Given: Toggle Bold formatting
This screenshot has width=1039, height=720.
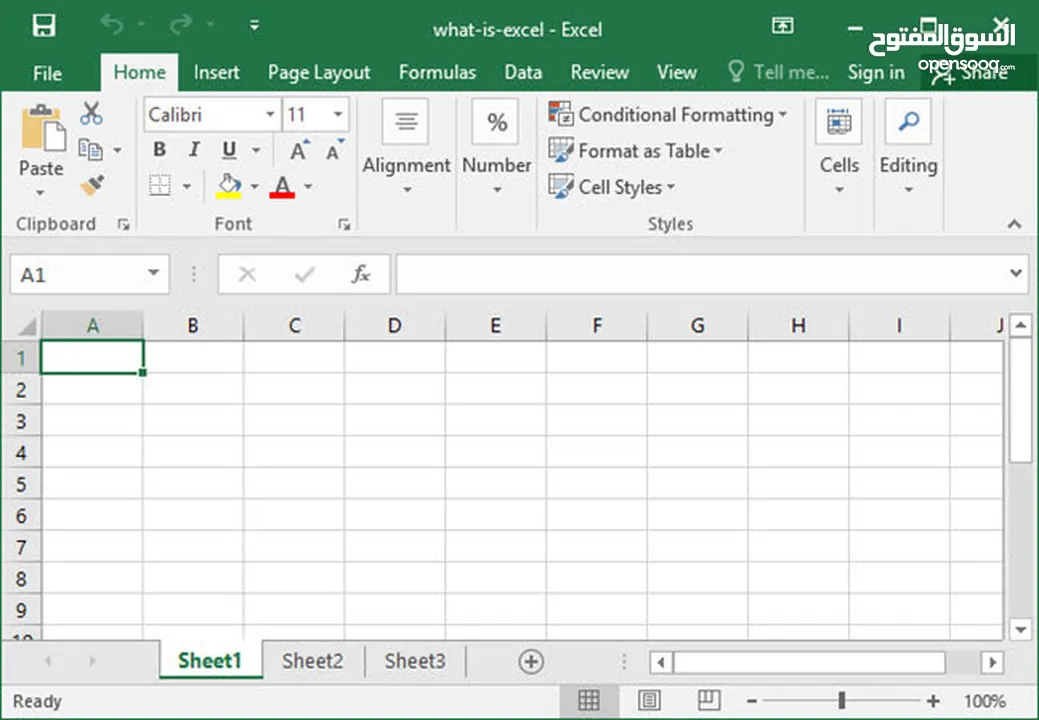Looking at the screenshot, I should point(160,150).
